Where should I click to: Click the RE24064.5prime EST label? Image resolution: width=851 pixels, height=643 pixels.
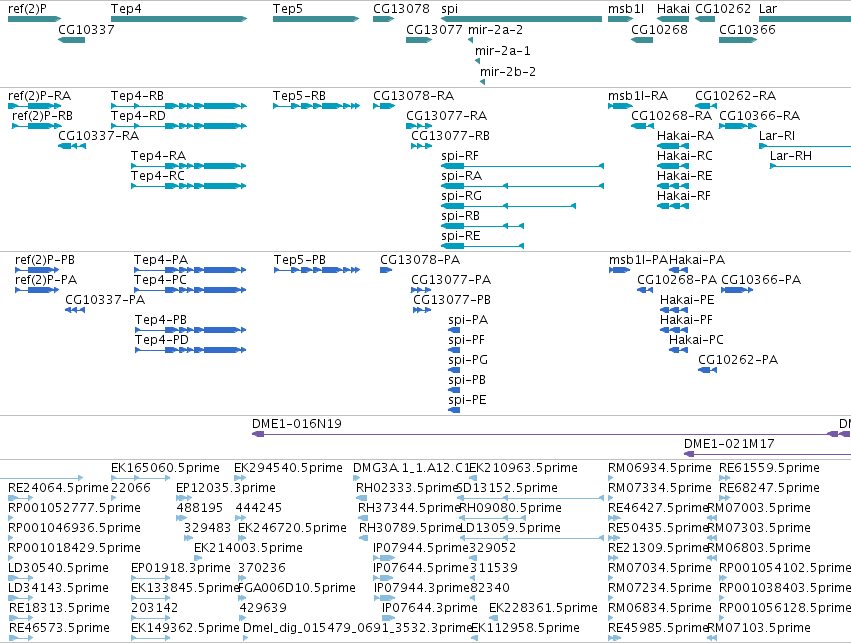[x=59, y=488]
